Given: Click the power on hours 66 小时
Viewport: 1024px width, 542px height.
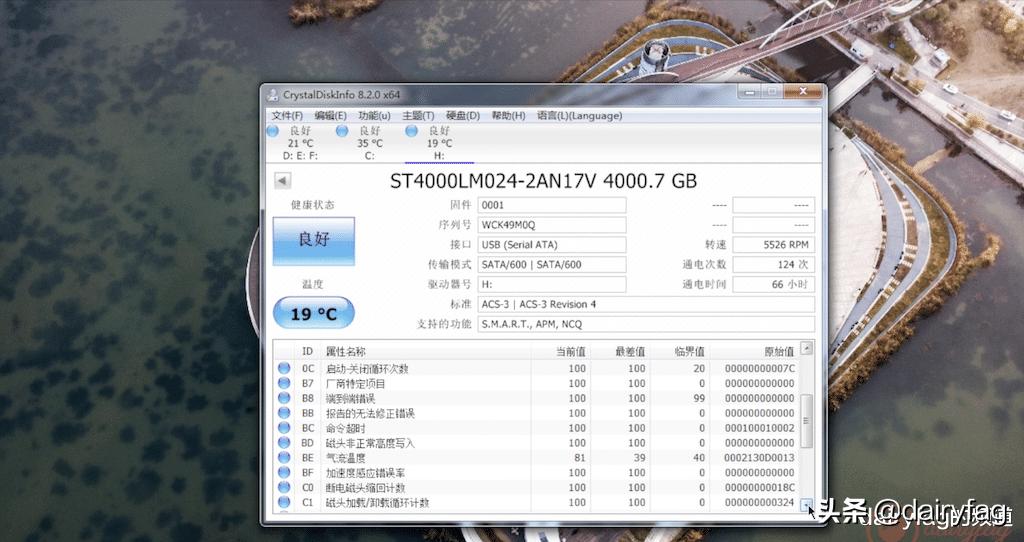Looking at the screenshot, I should pyautogui.click(x=773, y=284).
